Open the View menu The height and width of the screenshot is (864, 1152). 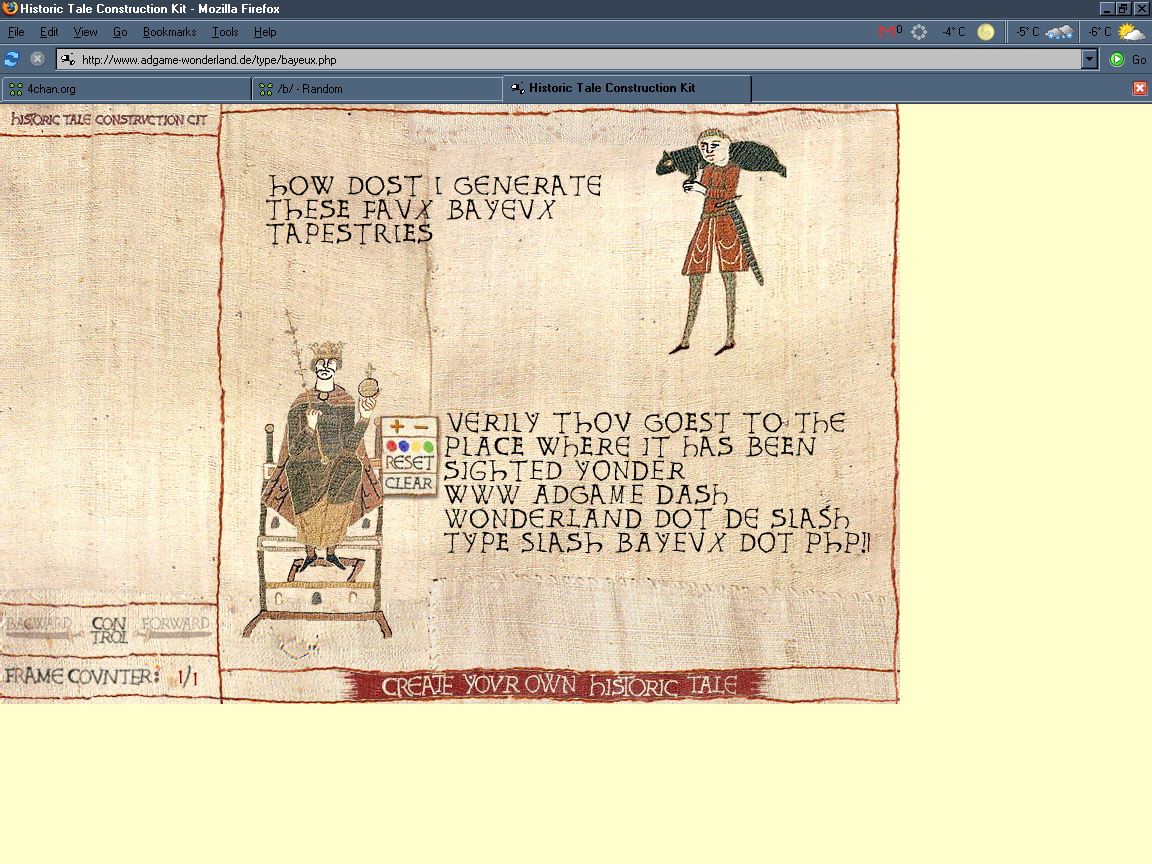pos(85,32)
